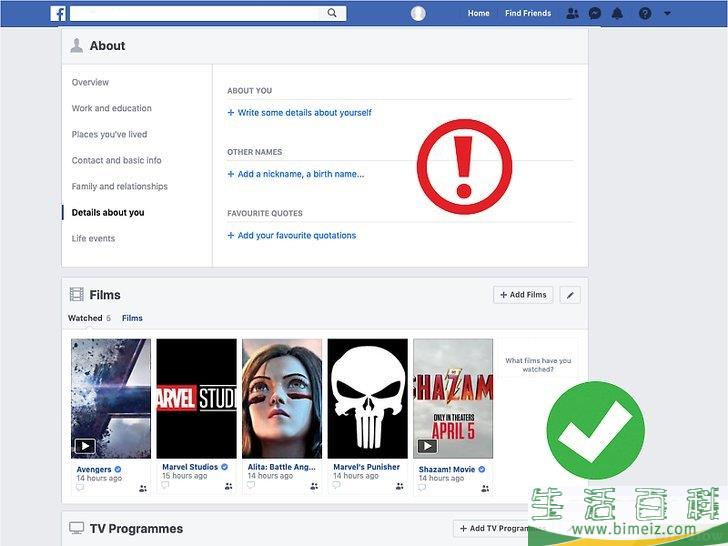
Task: Click Write some details about yourself
Action: pyautogui.click(x=299, y=112)
